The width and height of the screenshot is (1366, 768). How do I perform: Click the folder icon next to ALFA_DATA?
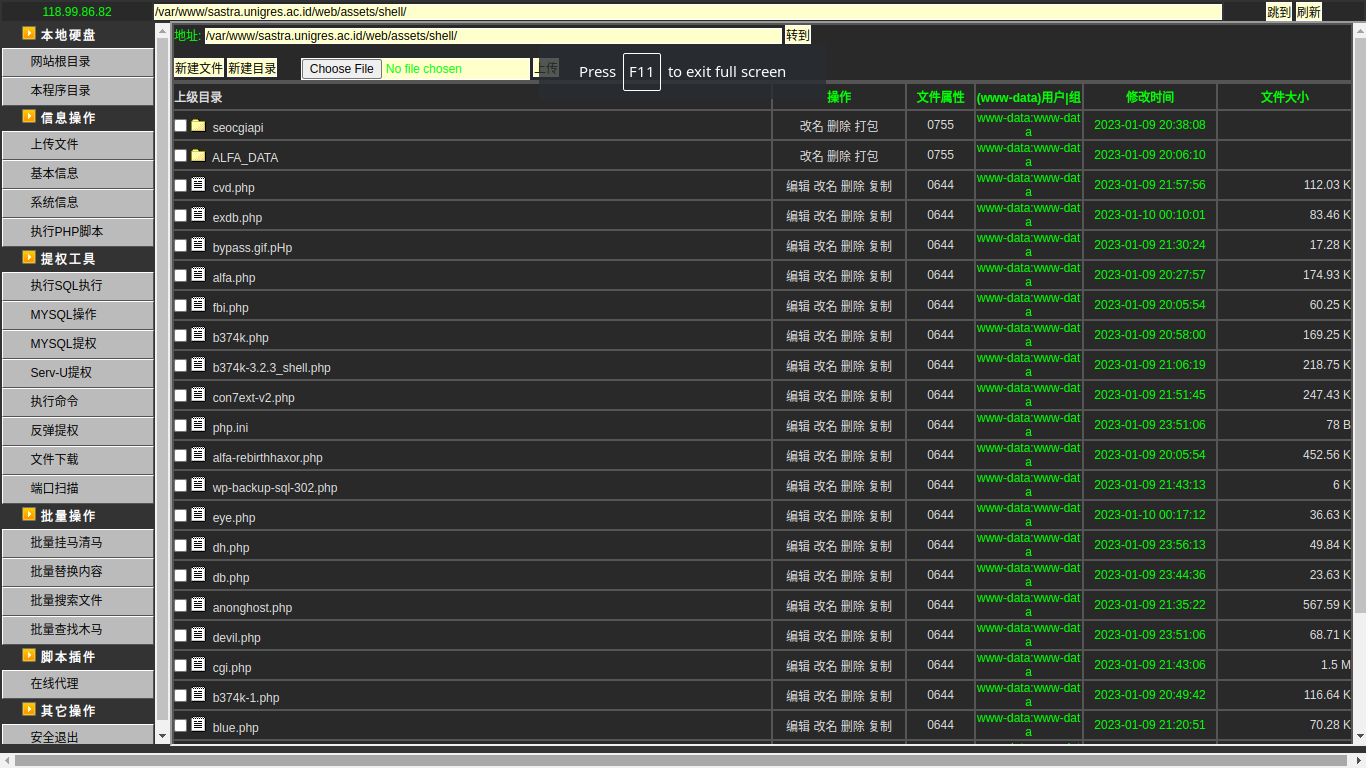pos(198,155)
